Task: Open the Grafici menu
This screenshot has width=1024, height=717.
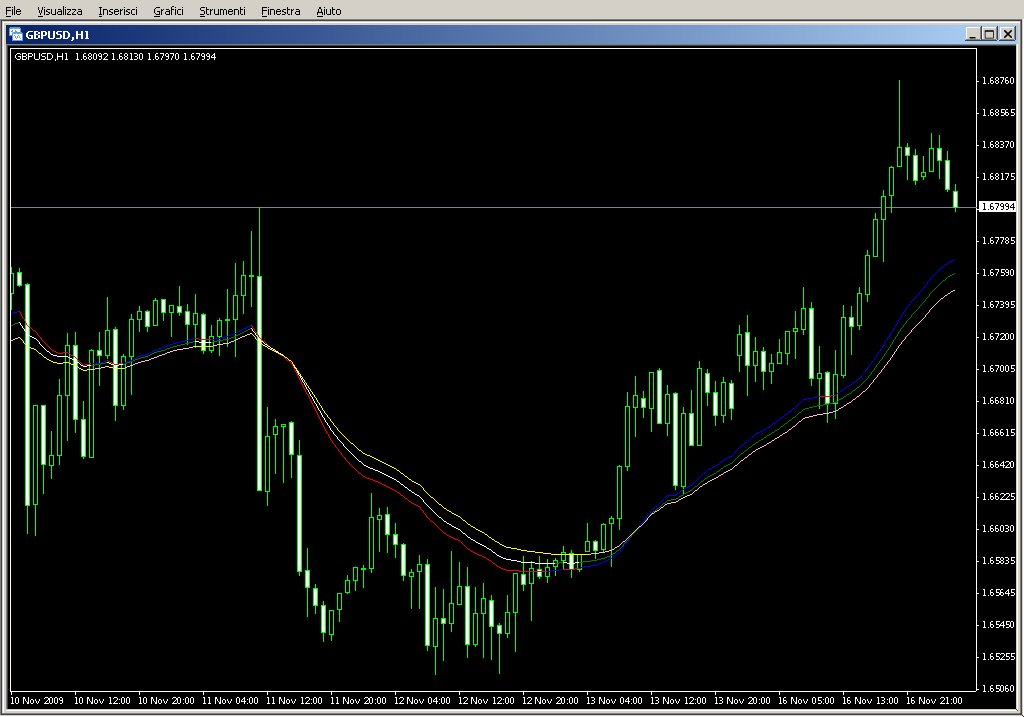Action: (168, 11)
